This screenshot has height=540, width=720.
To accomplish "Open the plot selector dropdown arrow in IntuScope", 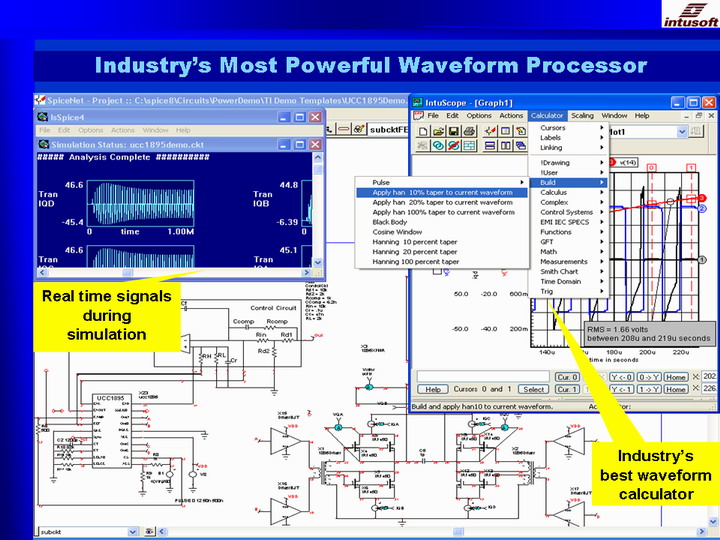I will click(682, 132).
